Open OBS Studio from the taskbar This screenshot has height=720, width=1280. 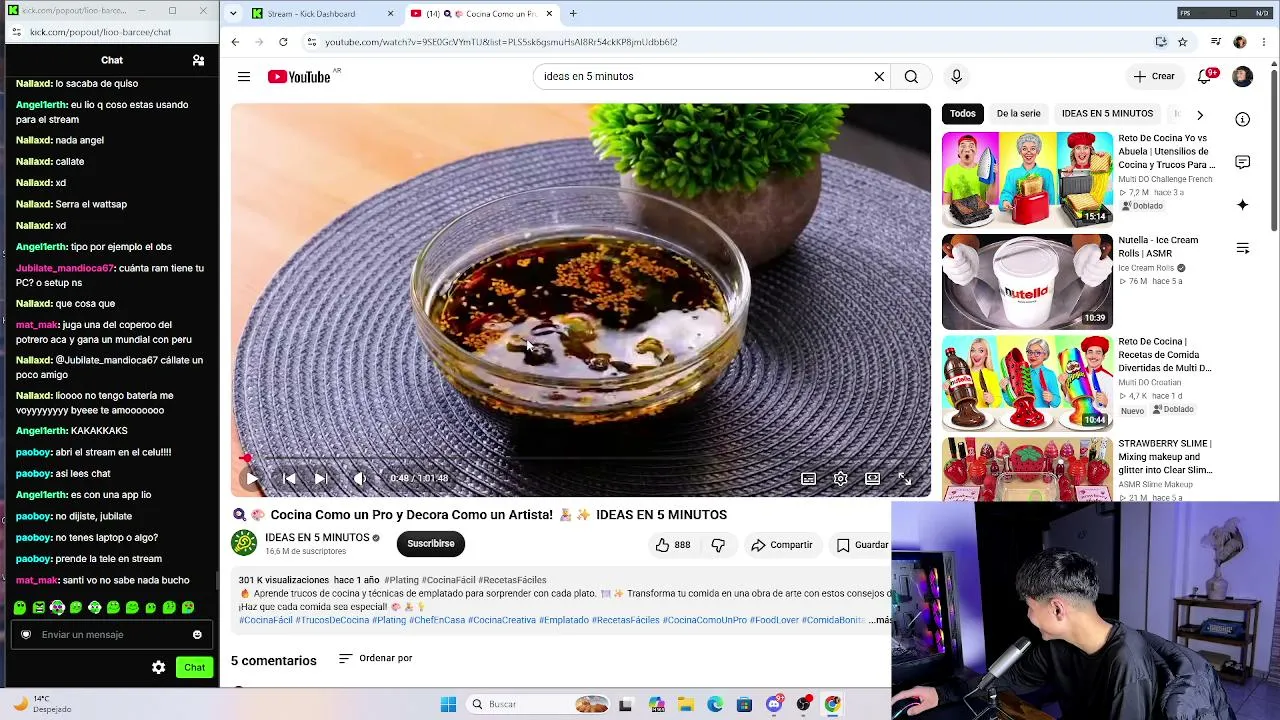pos(803,704)
